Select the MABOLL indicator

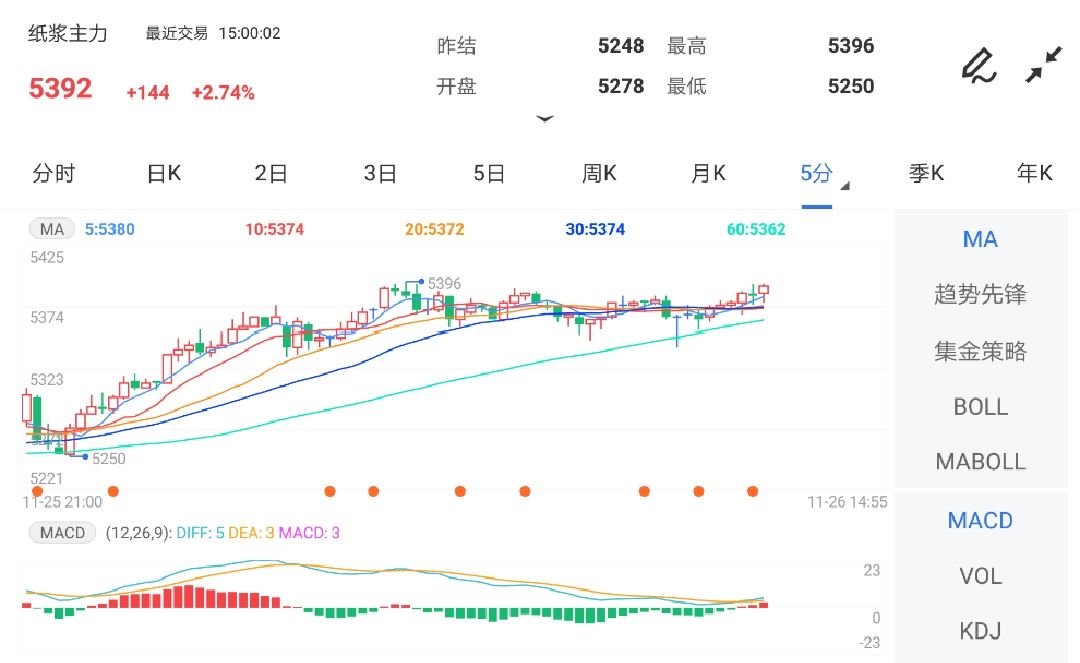click(x=981, y=462)
